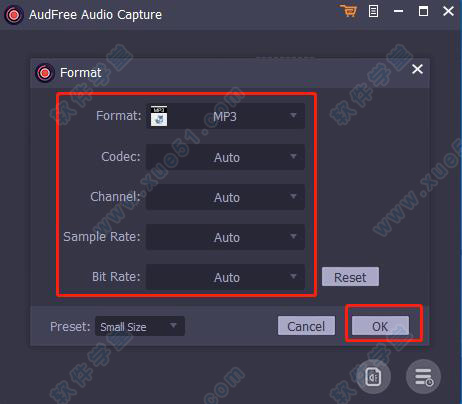Minimize the AudFree Audio Capture window
The height and width of the screenshot is (404, 462).
pos(398,12)
